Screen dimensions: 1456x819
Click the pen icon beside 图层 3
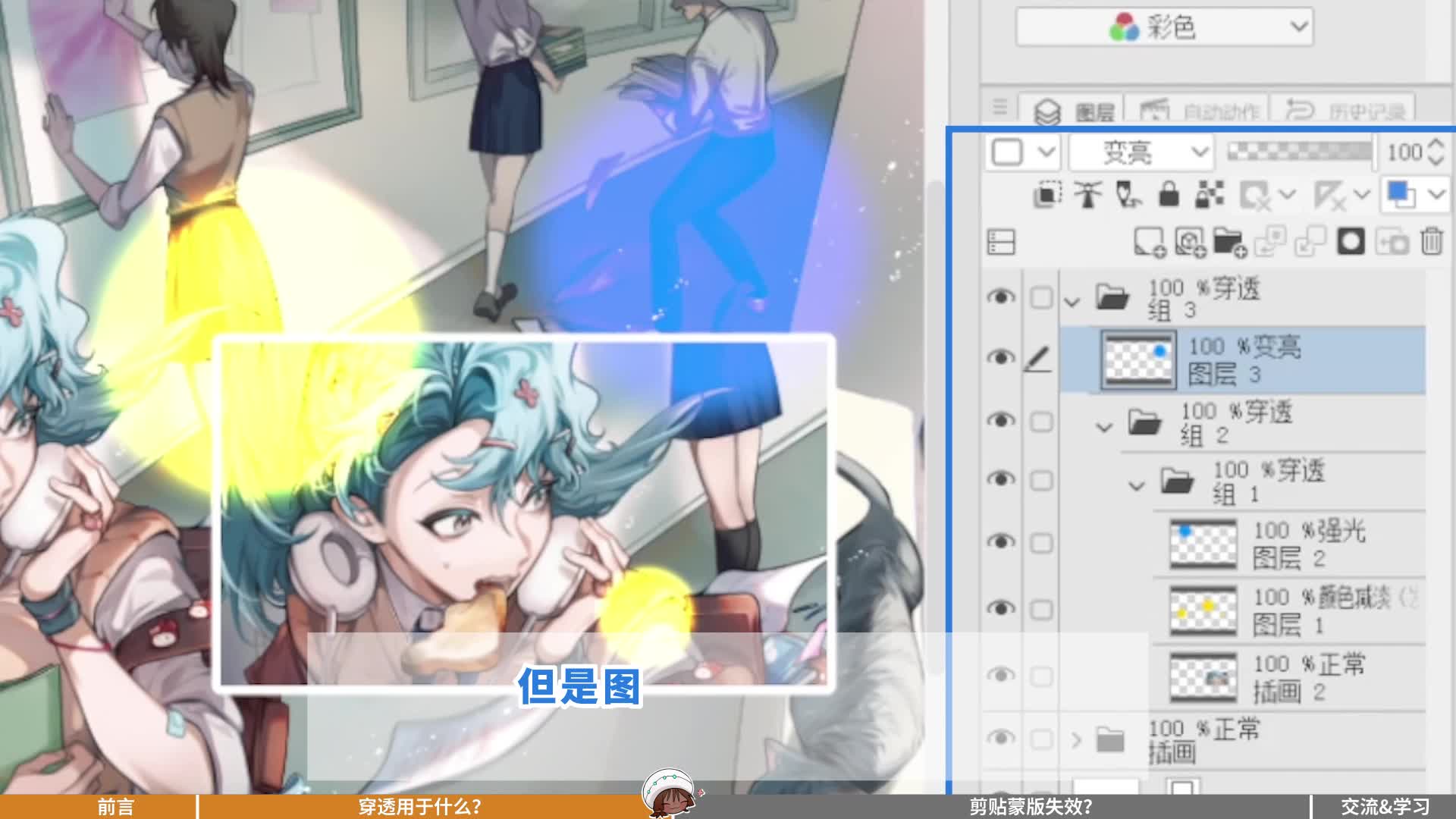coord(1037,359)
